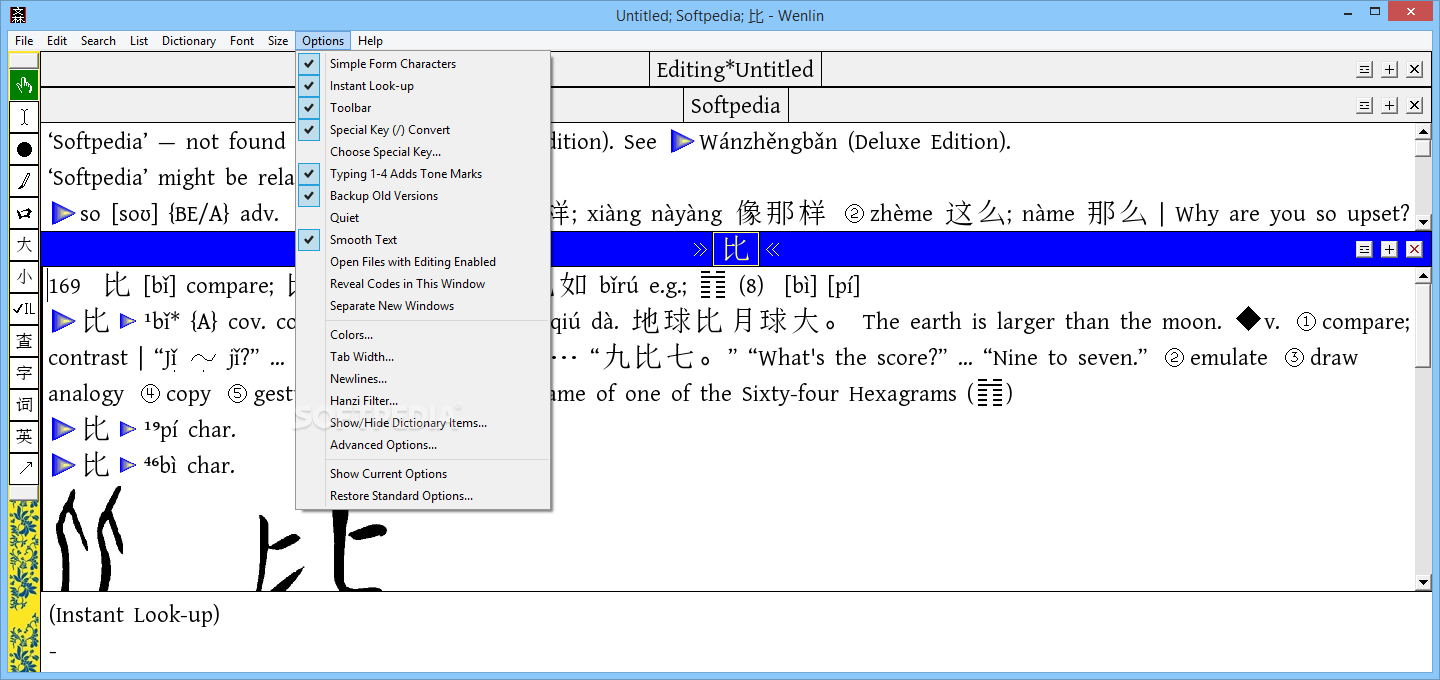Viewport: 1440px width, 680px height.
Task: Expand small triangle before ¹bǐ*
Action: pos(128,321)
